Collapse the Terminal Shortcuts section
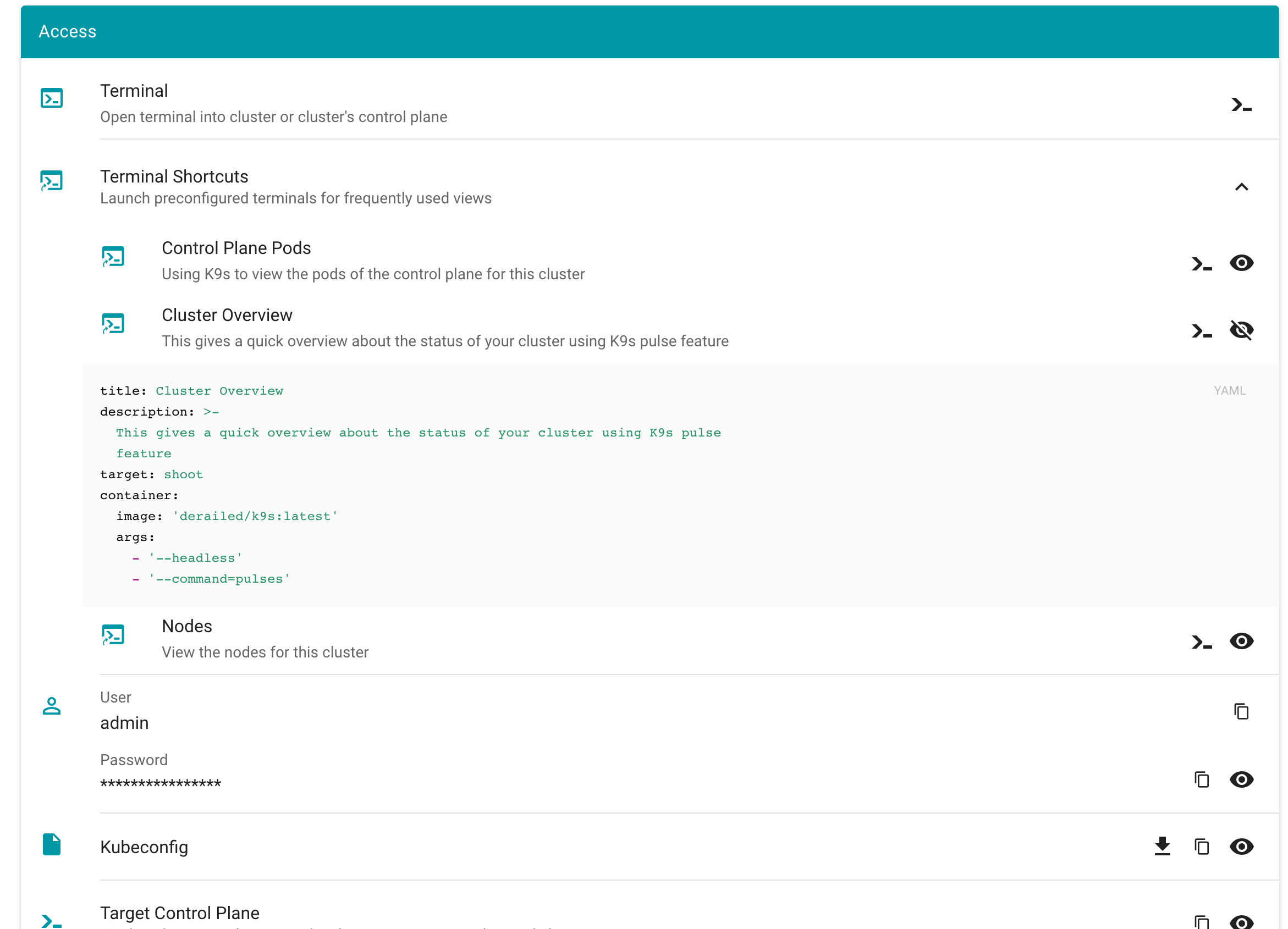1288x929 pixels. click(1241, 187)
